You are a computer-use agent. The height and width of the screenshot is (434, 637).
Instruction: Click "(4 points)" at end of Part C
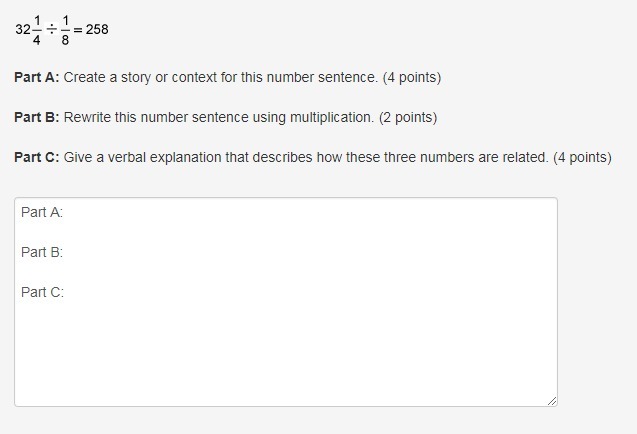(x=582, y=157)
